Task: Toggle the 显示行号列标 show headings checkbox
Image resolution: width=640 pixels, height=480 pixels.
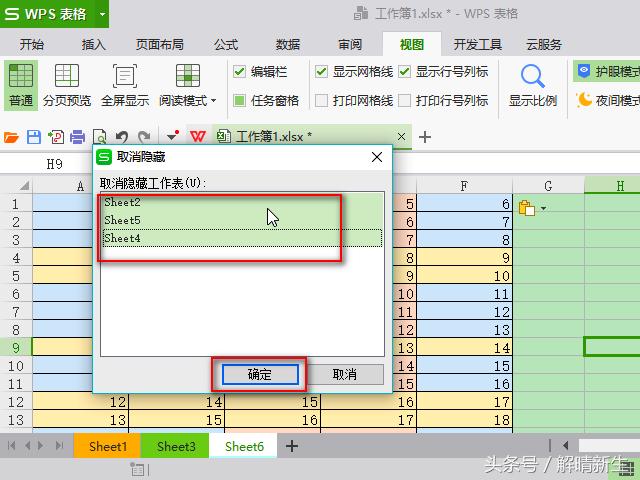Action: click(x=404, y=72)
